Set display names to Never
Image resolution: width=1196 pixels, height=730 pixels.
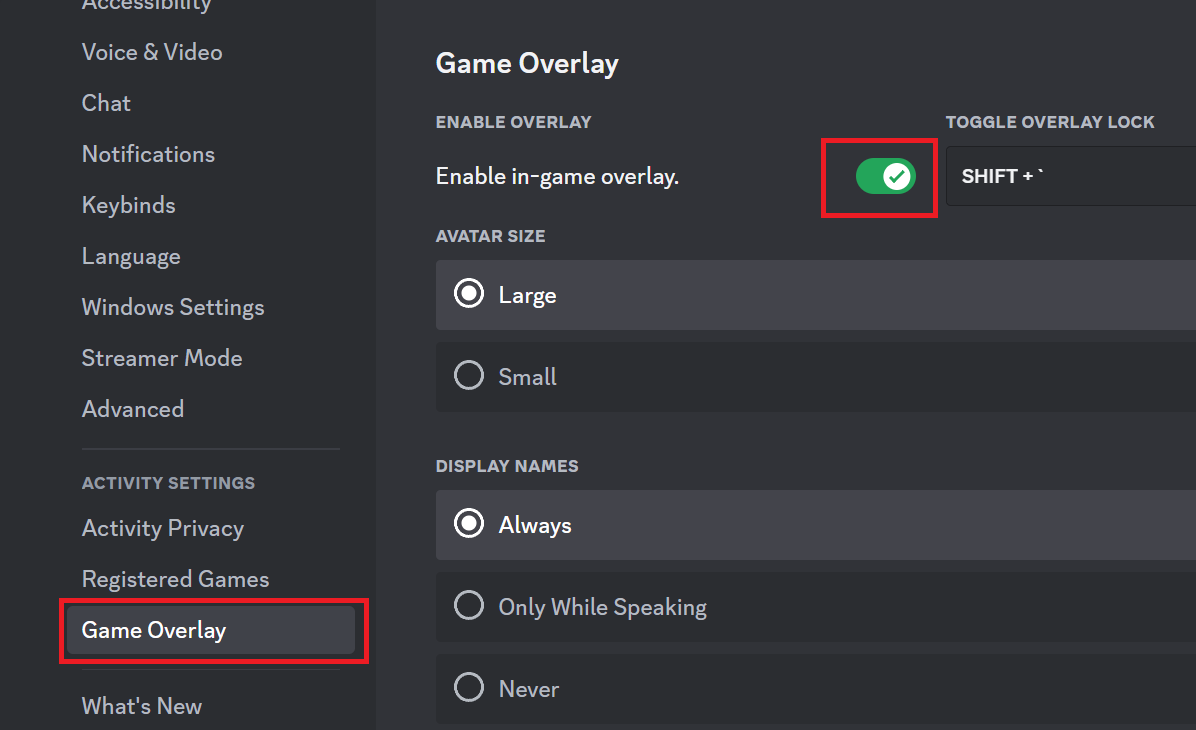point(469,689)
